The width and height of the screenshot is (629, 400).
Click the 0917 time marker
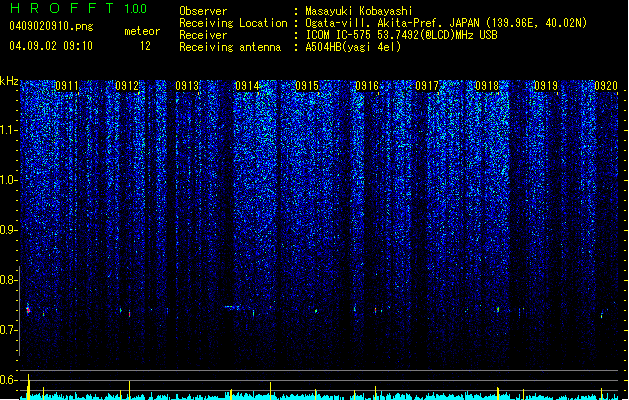point(427,86)
